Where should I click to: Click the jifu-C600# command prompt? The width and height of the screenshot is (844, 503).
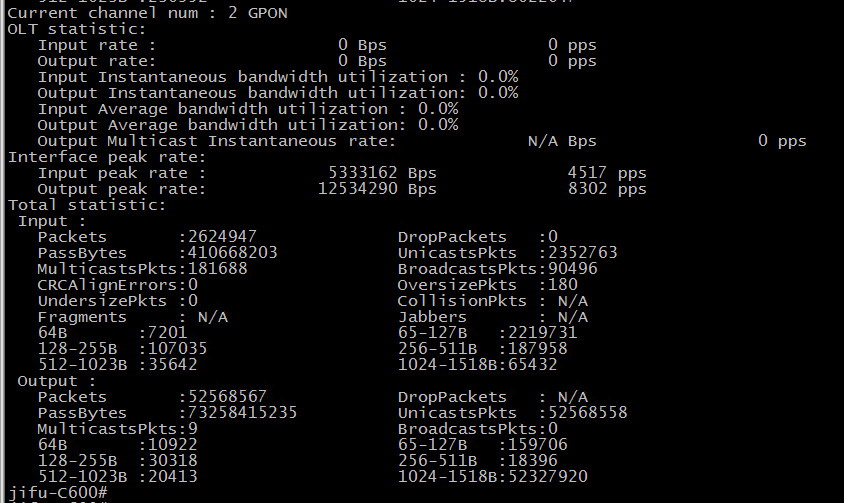(x=57, y=493)
